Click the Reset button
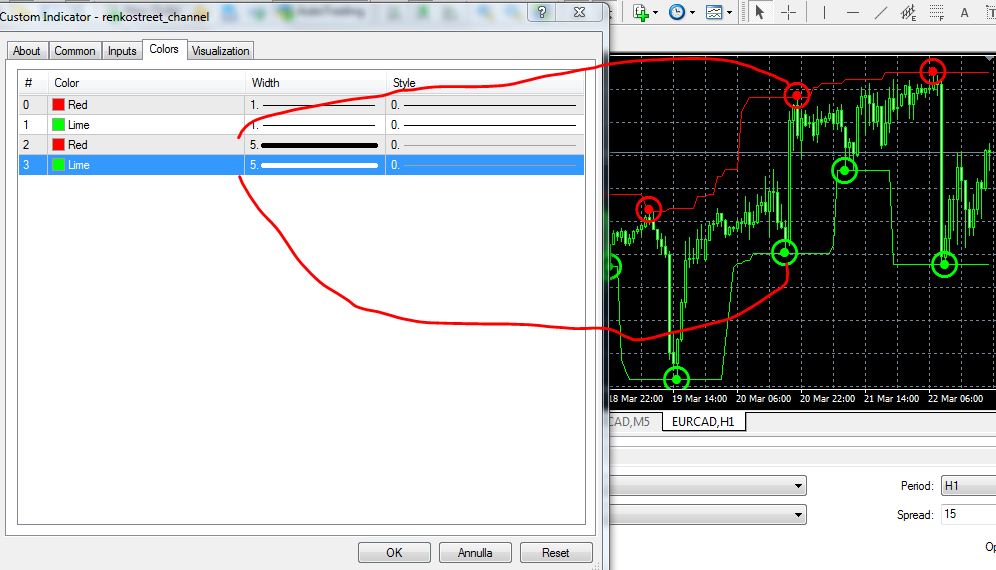Screen dimensions: 996x570 556,552
